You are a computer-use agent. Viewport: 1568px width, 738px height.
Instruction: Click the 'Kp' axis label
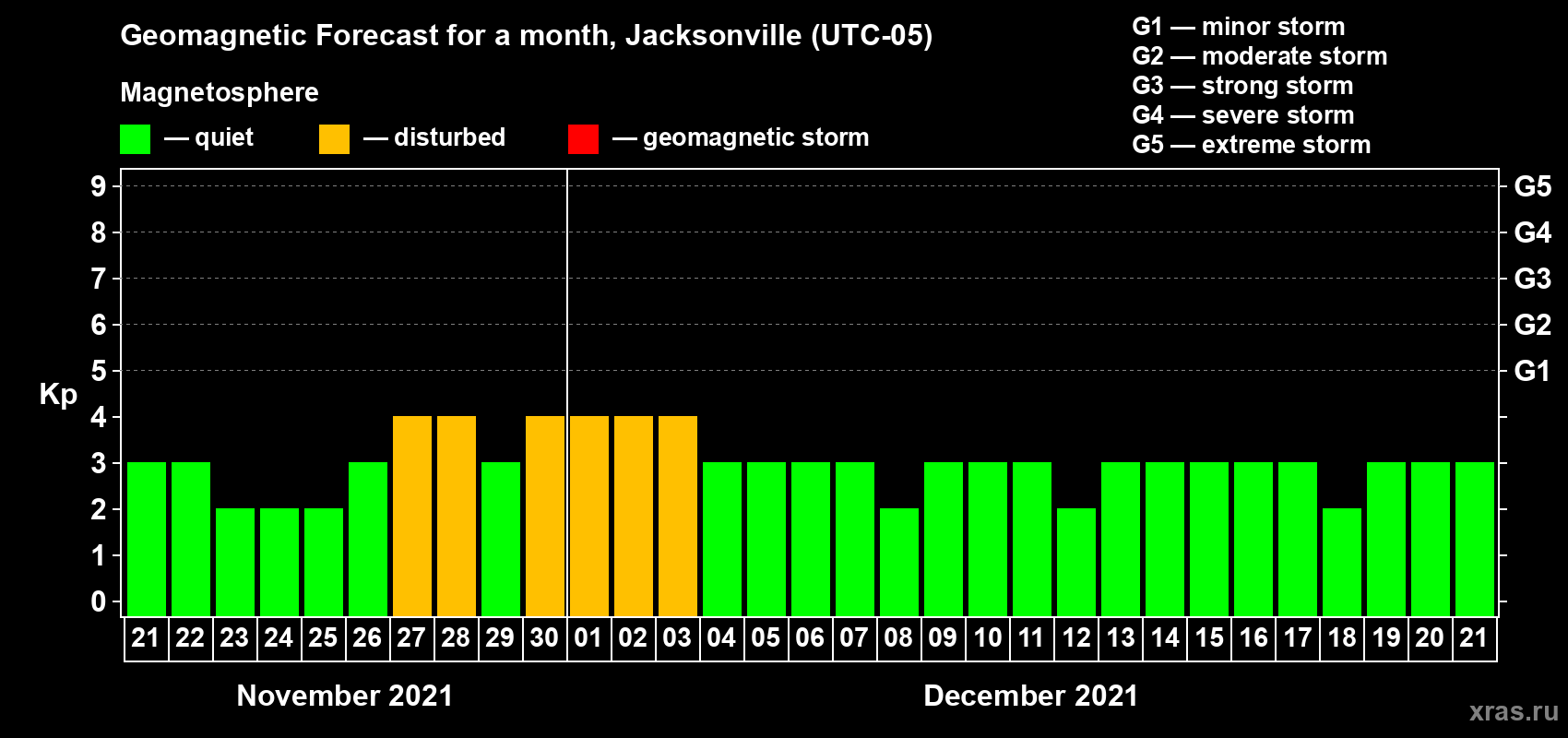pyautogui.click(x=58, y=395)
